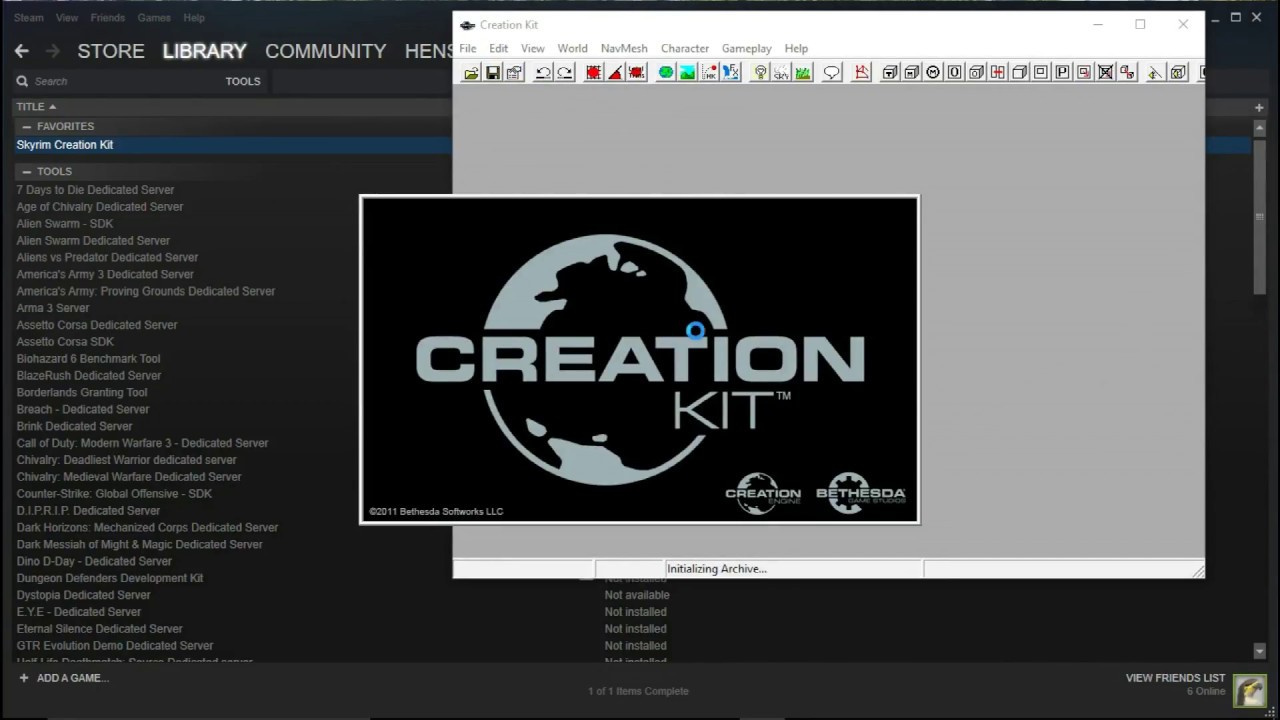The height and width of the screenshot is (720, 1280).
Task: Open the NavMesh menu
Action: [x=623, y=48]
